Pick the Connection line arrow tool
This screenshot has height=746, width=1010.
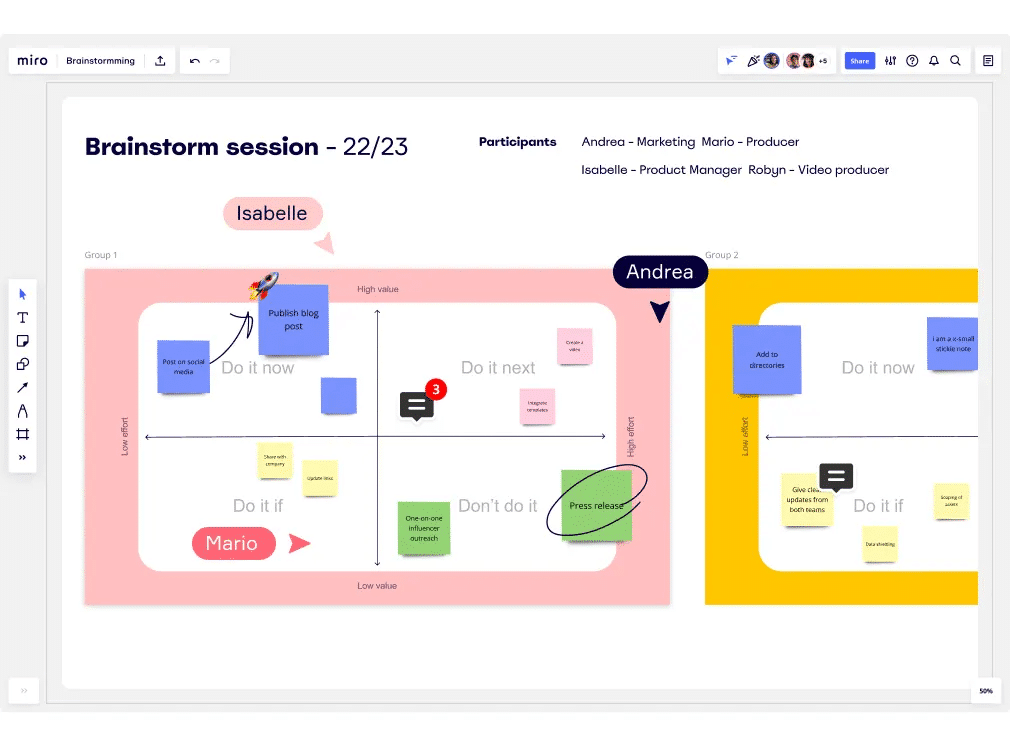coord(23,388)
